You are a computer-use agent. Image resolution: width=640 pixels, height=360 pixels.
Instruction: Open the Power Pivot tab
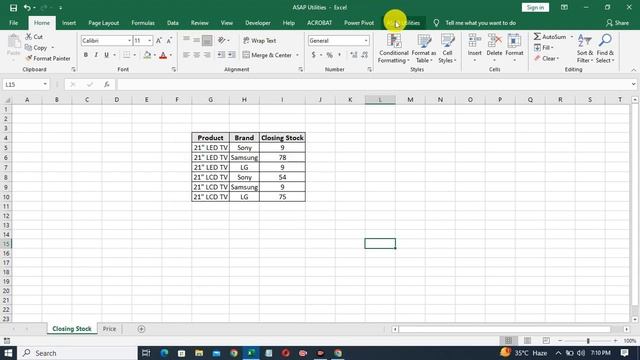click(x=359, y=23)
